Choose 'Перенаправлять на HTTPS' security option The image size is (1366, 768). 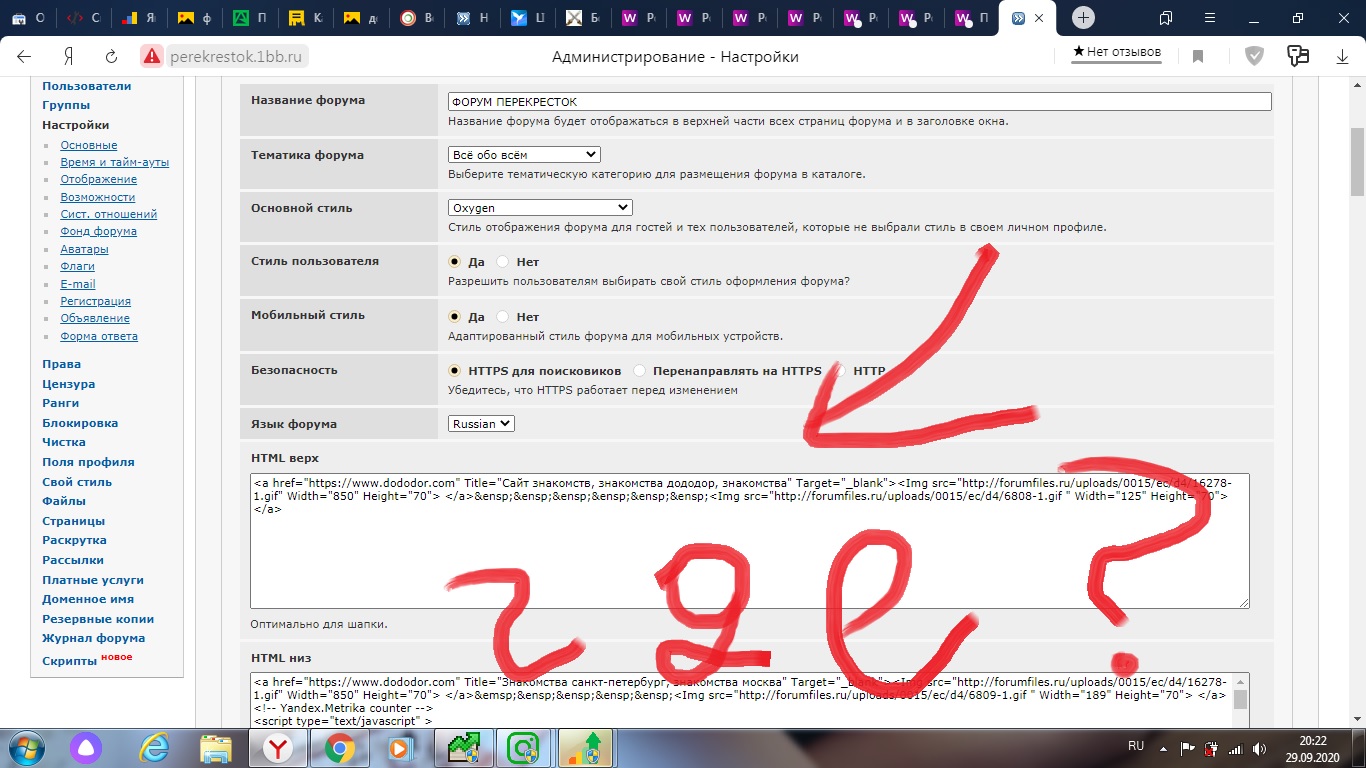tap(640, 371)
